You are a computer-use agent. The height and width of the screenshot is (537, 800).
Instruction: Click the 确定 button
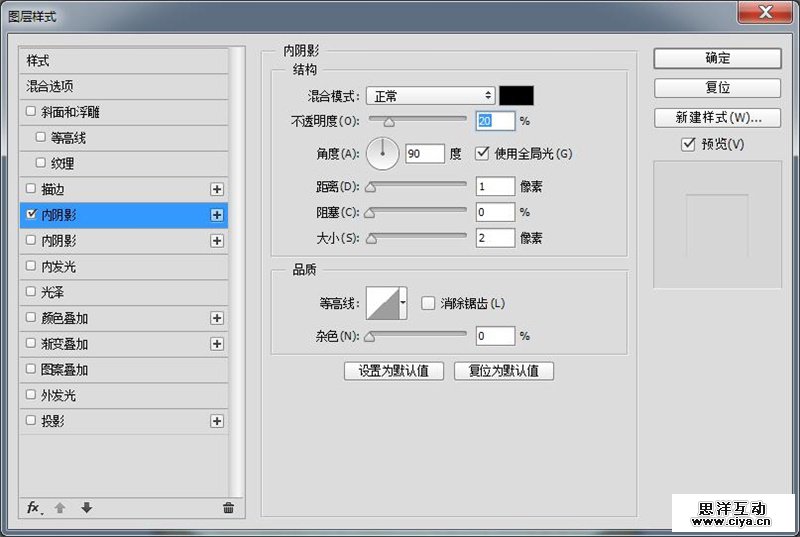(x=717, y=58)
